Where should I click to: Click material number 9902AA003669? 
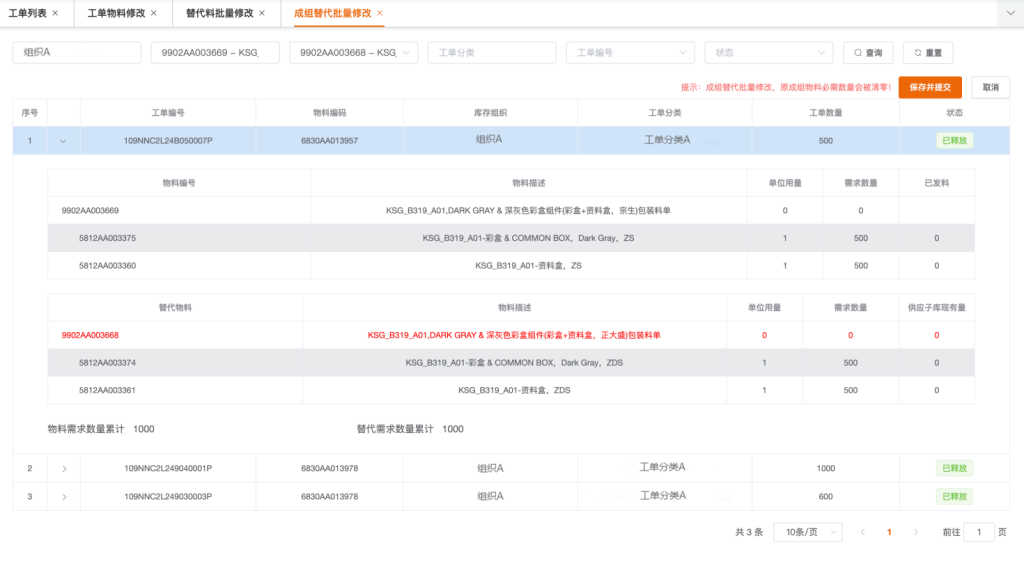[90, 210]
